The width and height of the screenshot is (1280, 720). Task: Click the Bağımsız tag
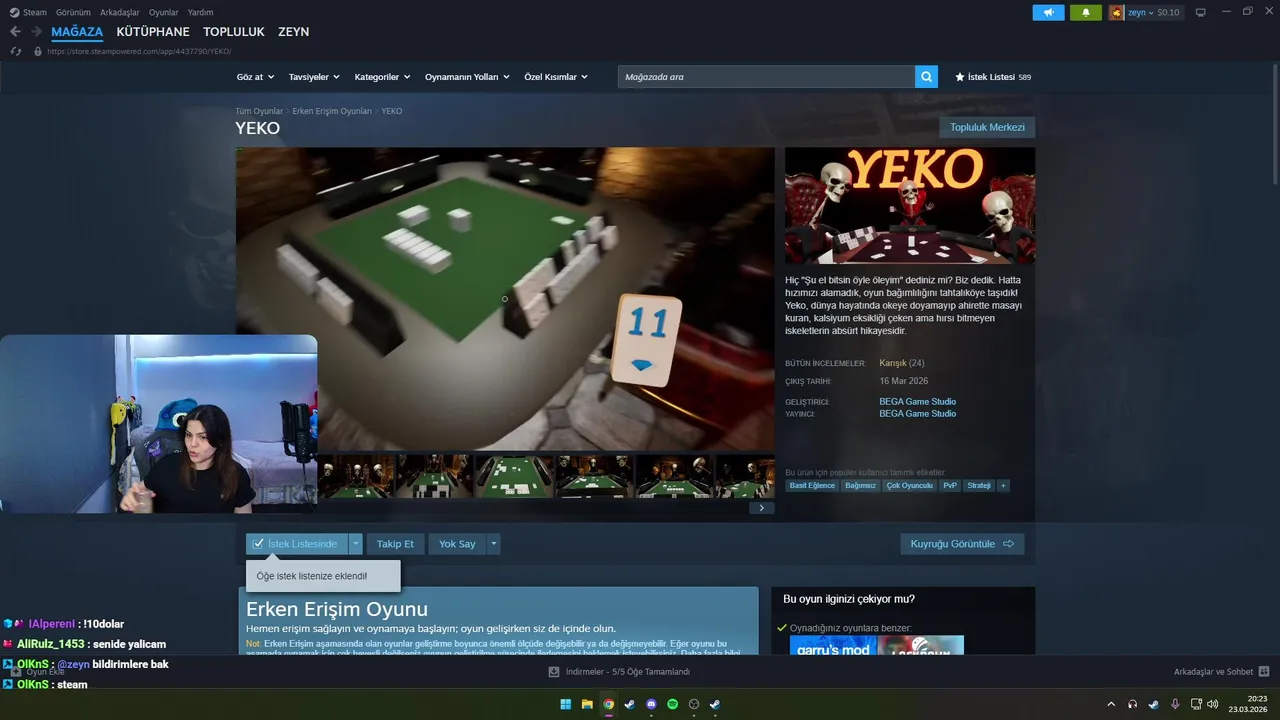tap(860, 485)
